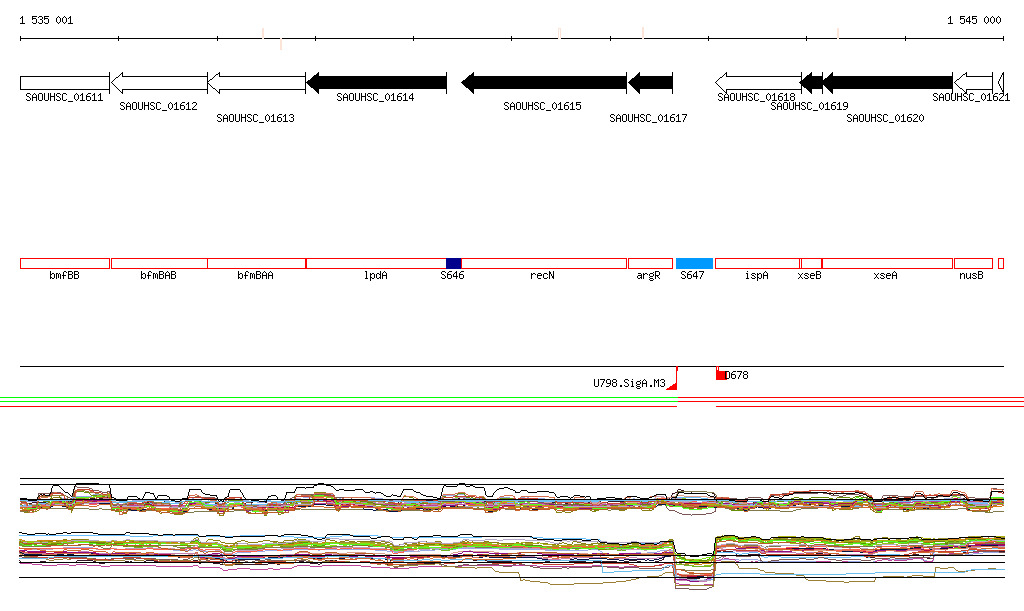
Task: Select the SAOUHSC_01621 white gene arrow
Action: pyautogui.click(x=973, y=83)
